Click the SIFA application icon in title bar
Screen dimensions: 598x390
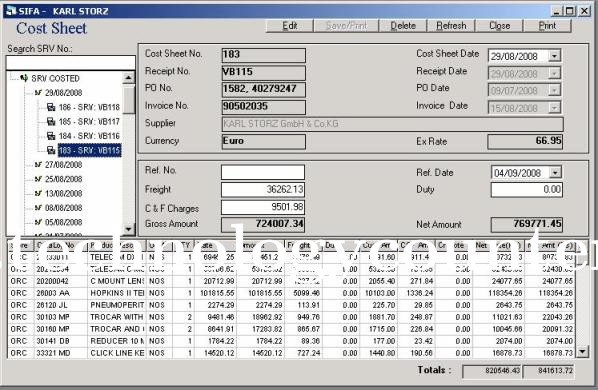(x=11, y=11)
